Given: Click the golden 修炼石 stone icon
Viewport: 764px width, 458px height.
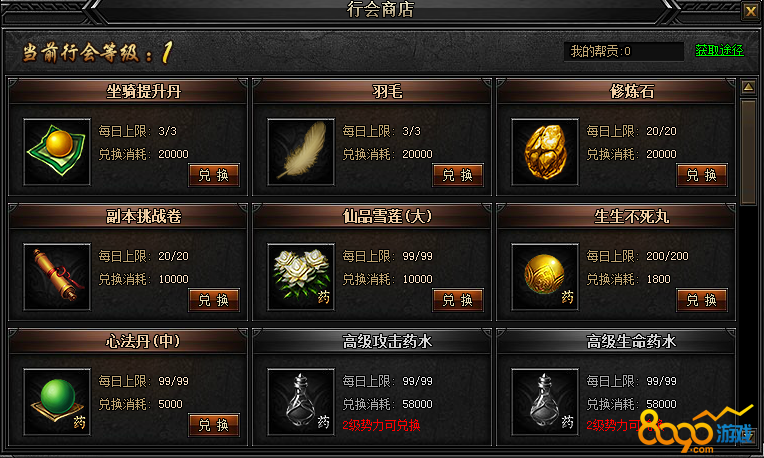Looking at the screenshot, I should point(545,152).
